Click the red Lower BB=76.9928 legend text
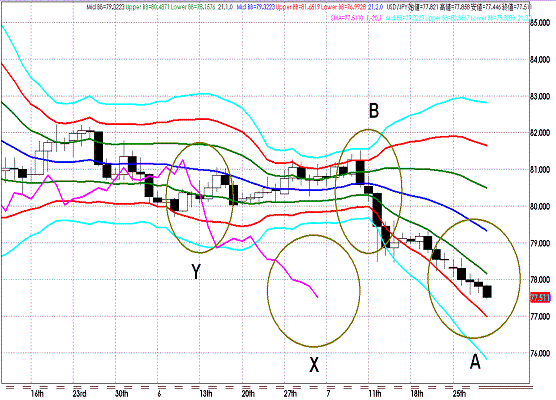 click(x=343, y=7)
